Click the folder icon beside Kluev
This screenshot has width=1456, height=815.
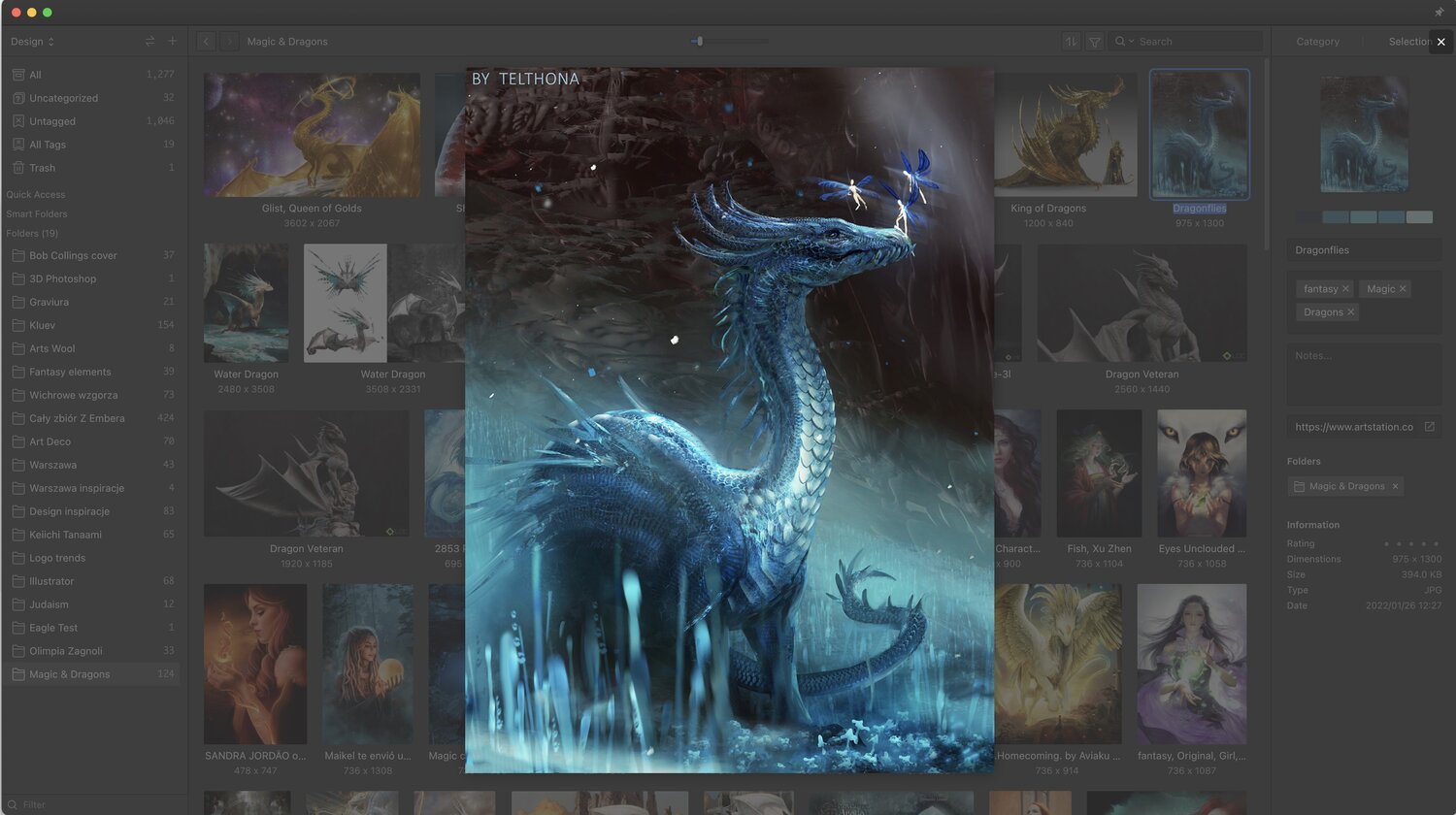[18, 325]
